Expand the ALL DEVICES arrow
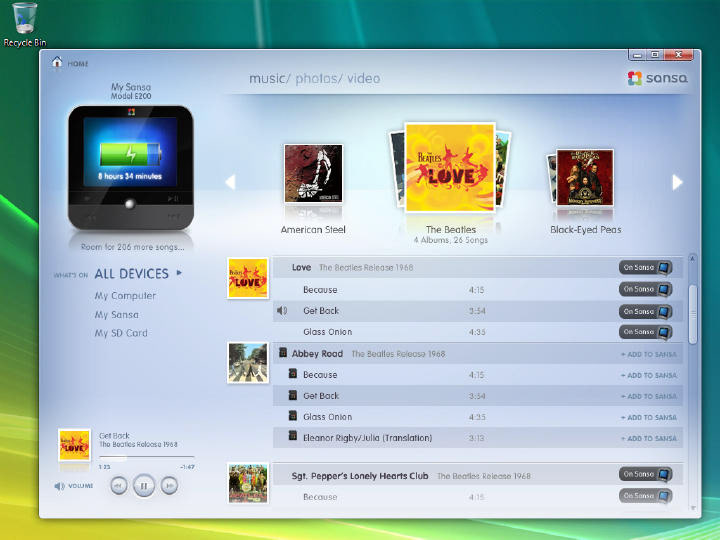The height and width of the screenshot is (540, 720). tap(179, 272)
